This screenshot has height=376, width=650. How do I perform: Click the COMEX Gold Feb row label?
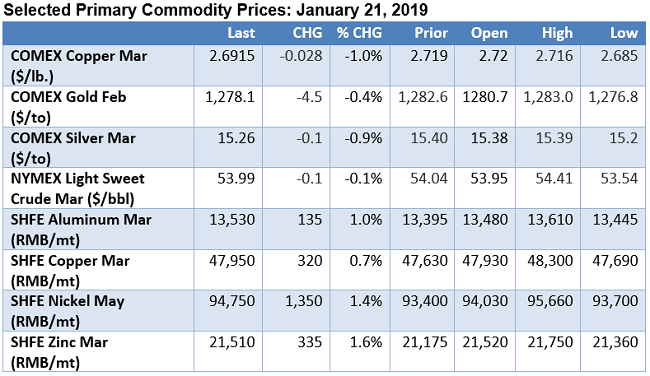coord(68,107)
